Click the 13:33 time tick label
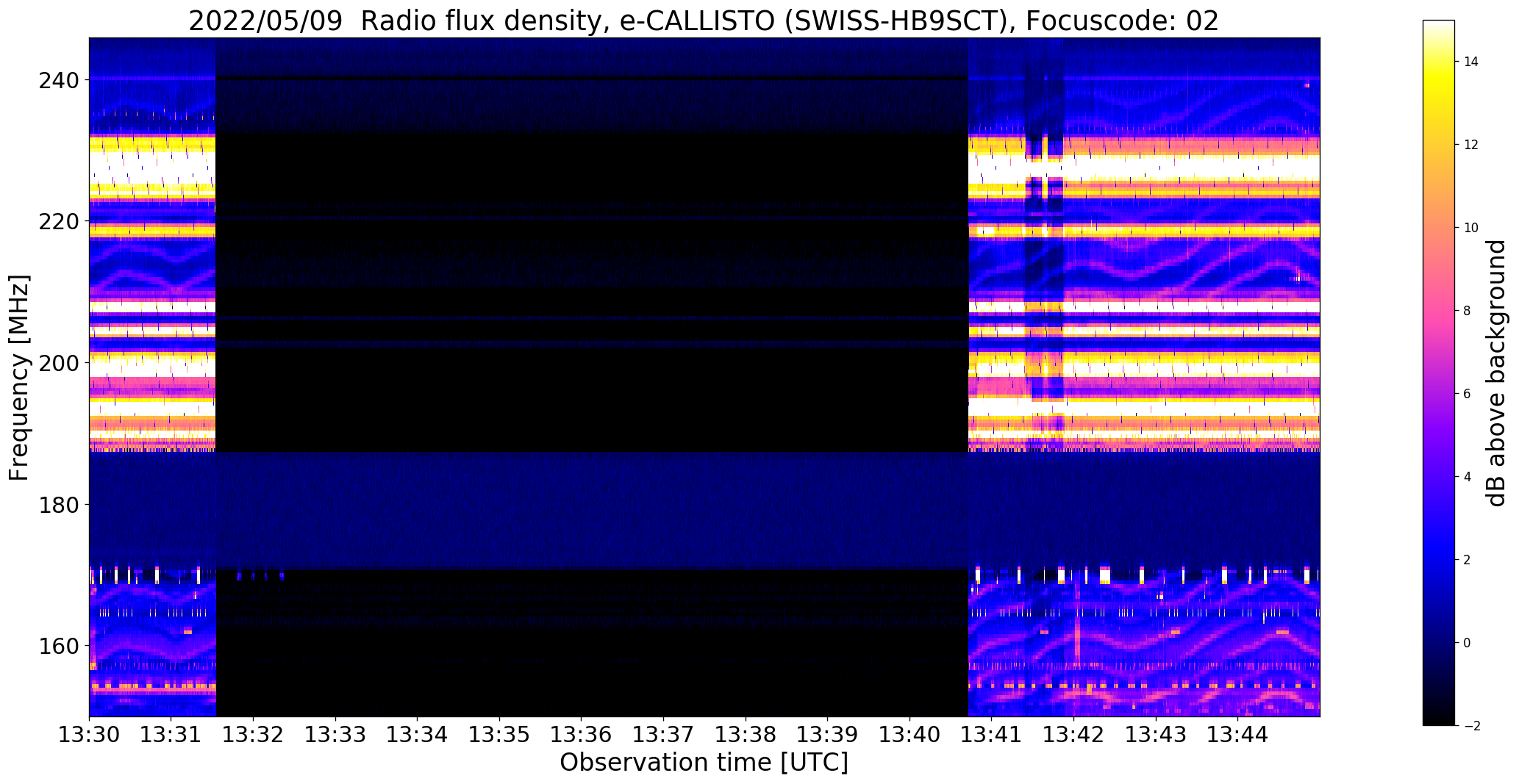The height and width of the screenshot is (784, 1519). [x=335, y=734]
